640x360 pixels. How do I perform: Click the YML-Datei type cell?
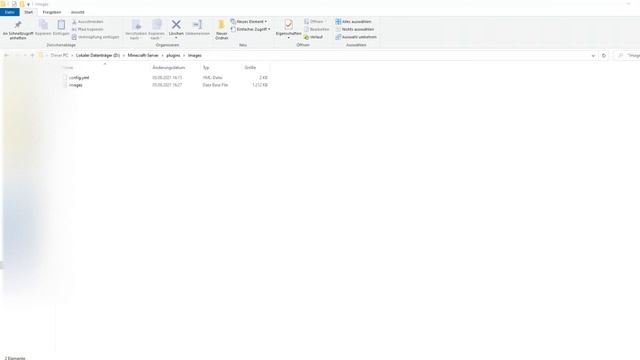pos(212,78)
